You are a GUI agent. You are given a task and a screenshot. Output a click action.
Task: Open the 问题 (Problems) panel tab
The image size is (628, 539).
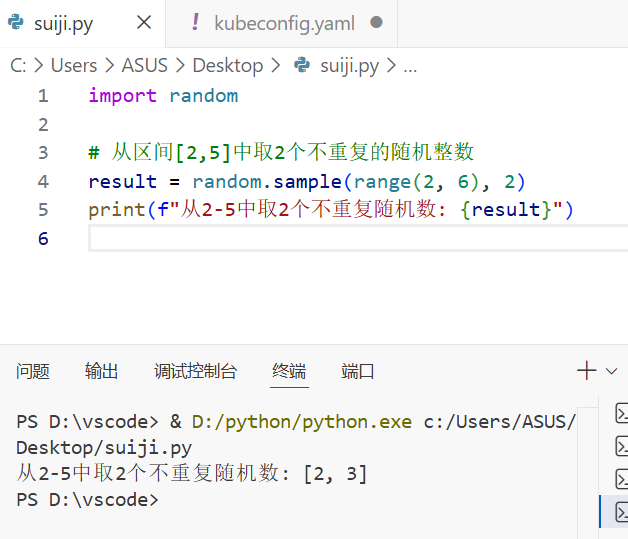[33, 371]
